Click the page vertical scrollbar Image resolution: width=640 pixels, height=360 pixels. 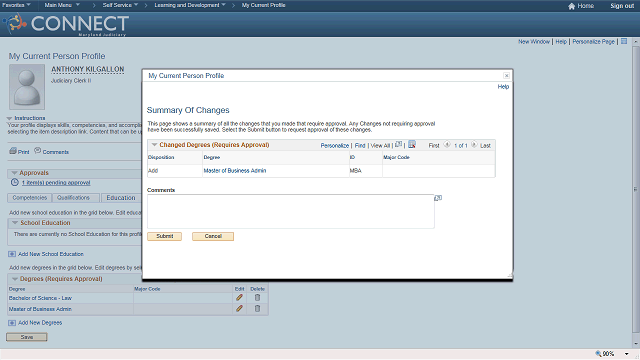pyautogui.click(x=636, y=190)
